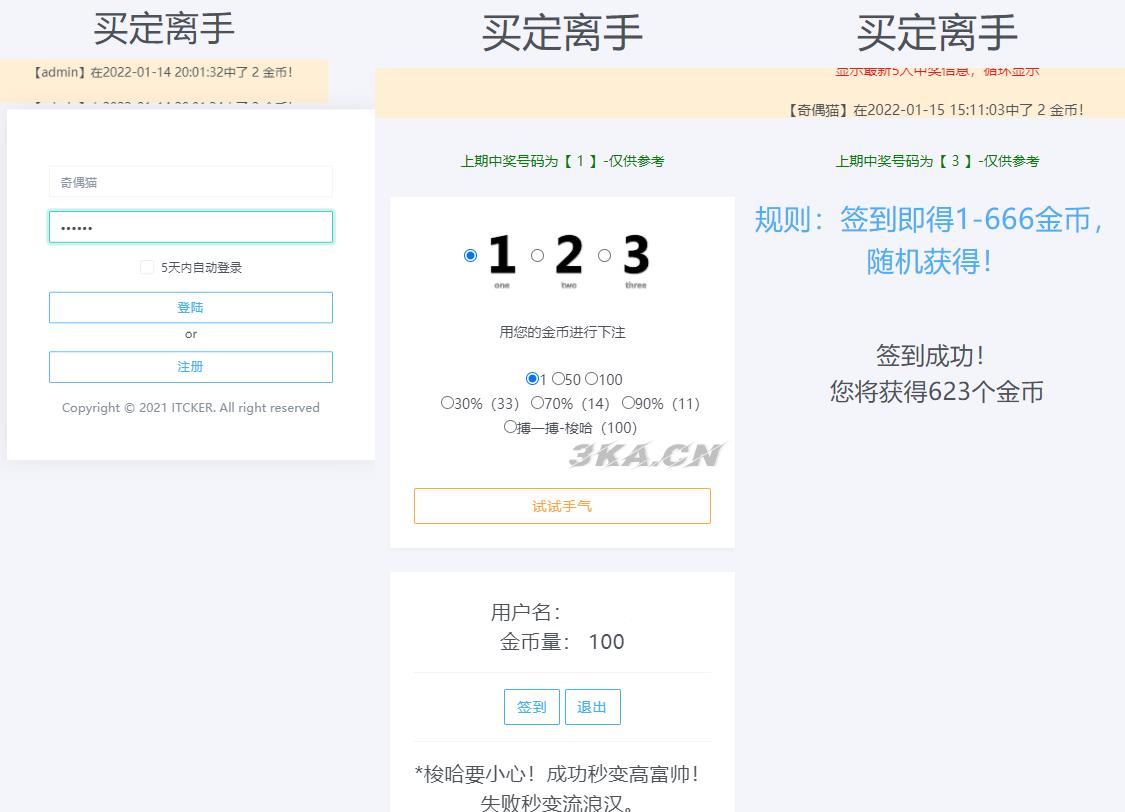Click the green 上期中奖号码 winning number text
The image size is (1125, 812).
[562, 161]
